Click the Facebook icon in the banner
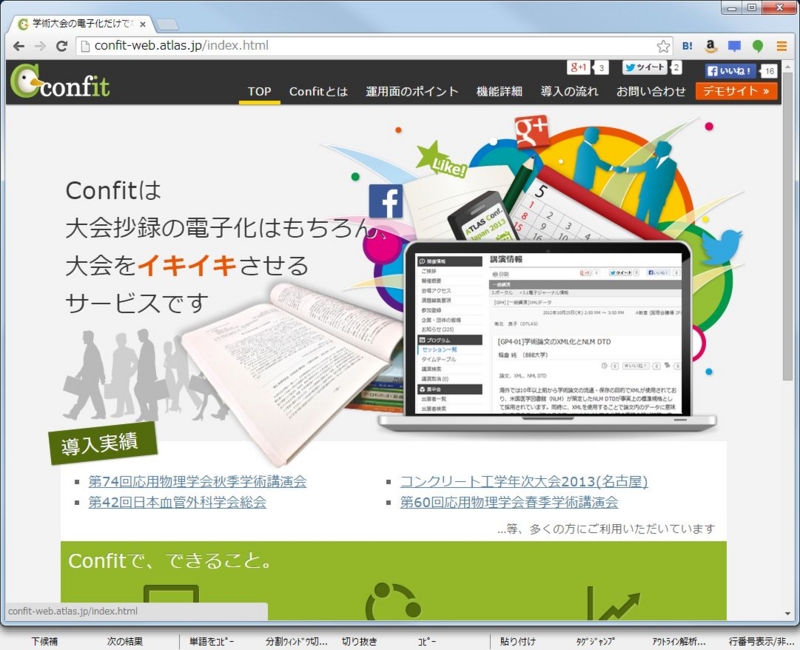 (x=386, y=201)
